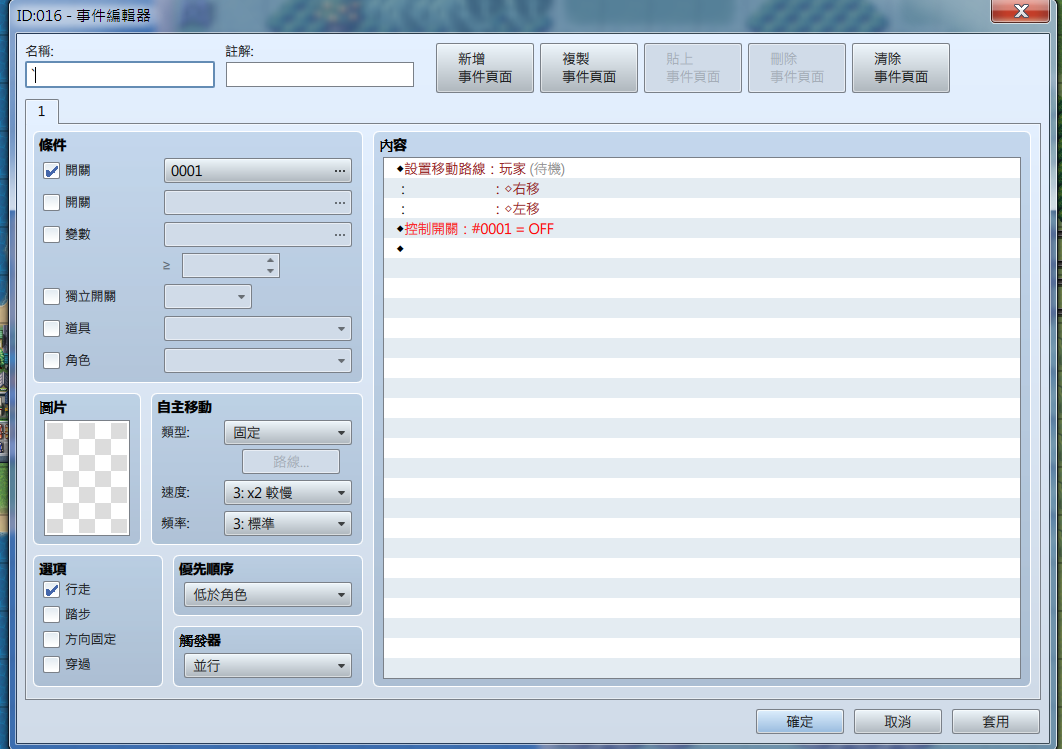Image resolution: width=1062 pixels, height=749 pixels.
Task: Select the 控制開關：#0001 = OFF command
Action: (x=702, y=229)
